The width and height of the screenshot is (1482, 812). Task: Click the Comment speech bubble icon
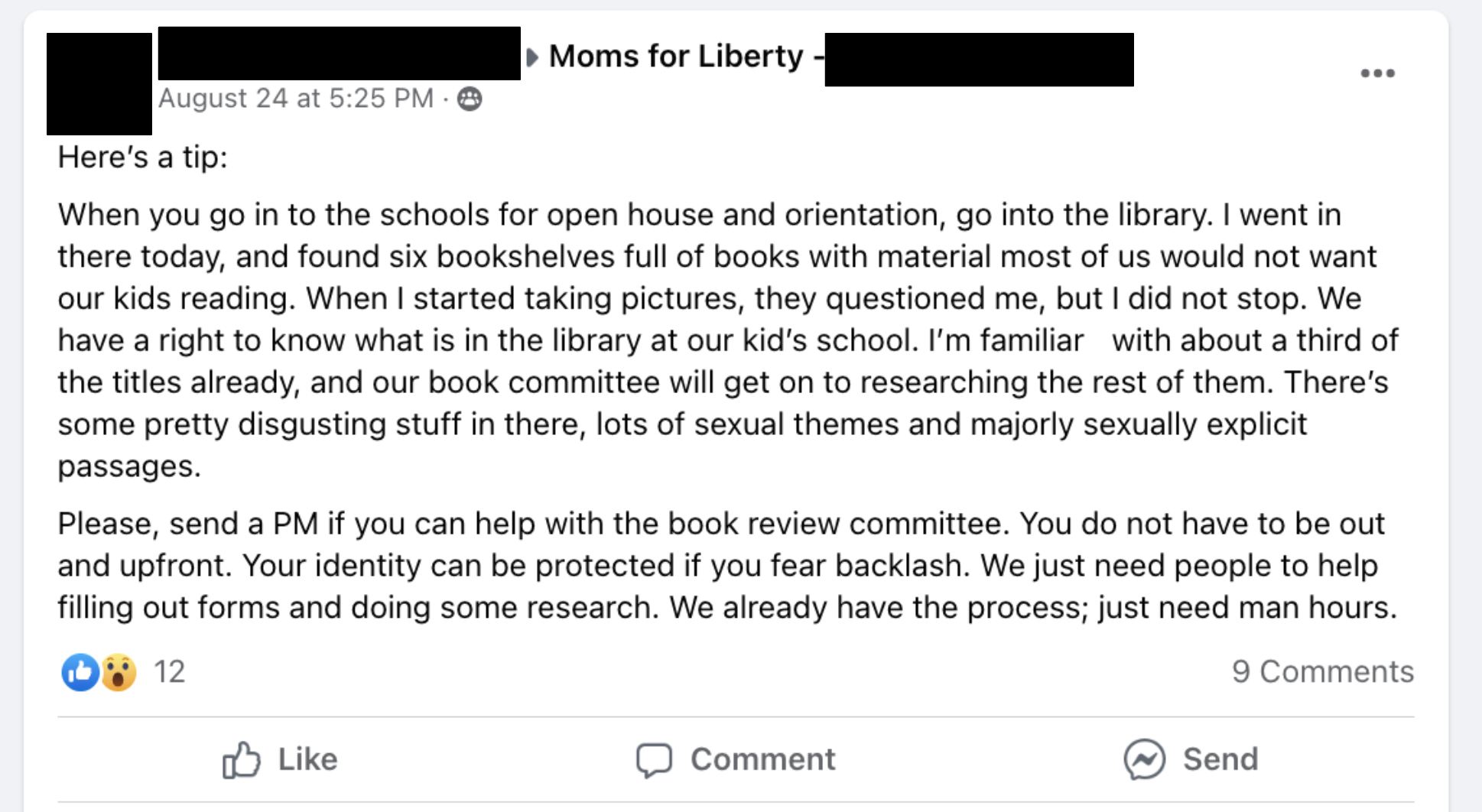click(654, 758)
